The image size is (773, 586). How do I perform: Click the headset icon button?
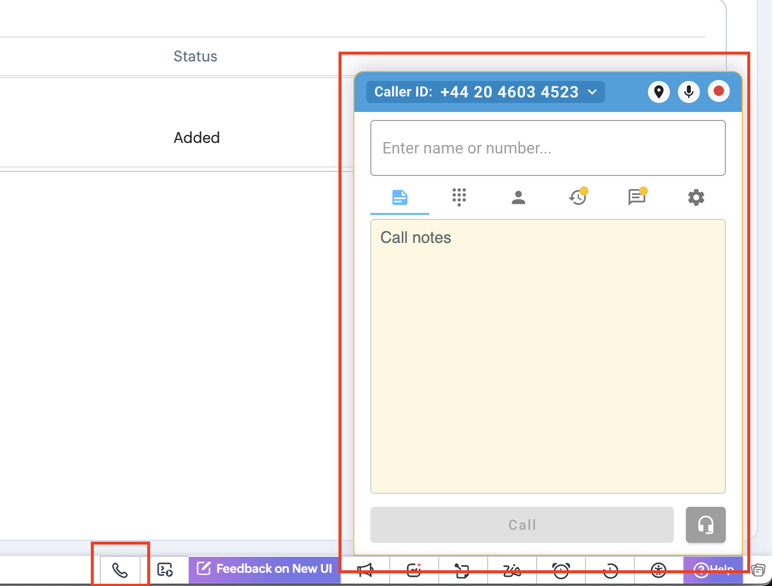[705, 525]
